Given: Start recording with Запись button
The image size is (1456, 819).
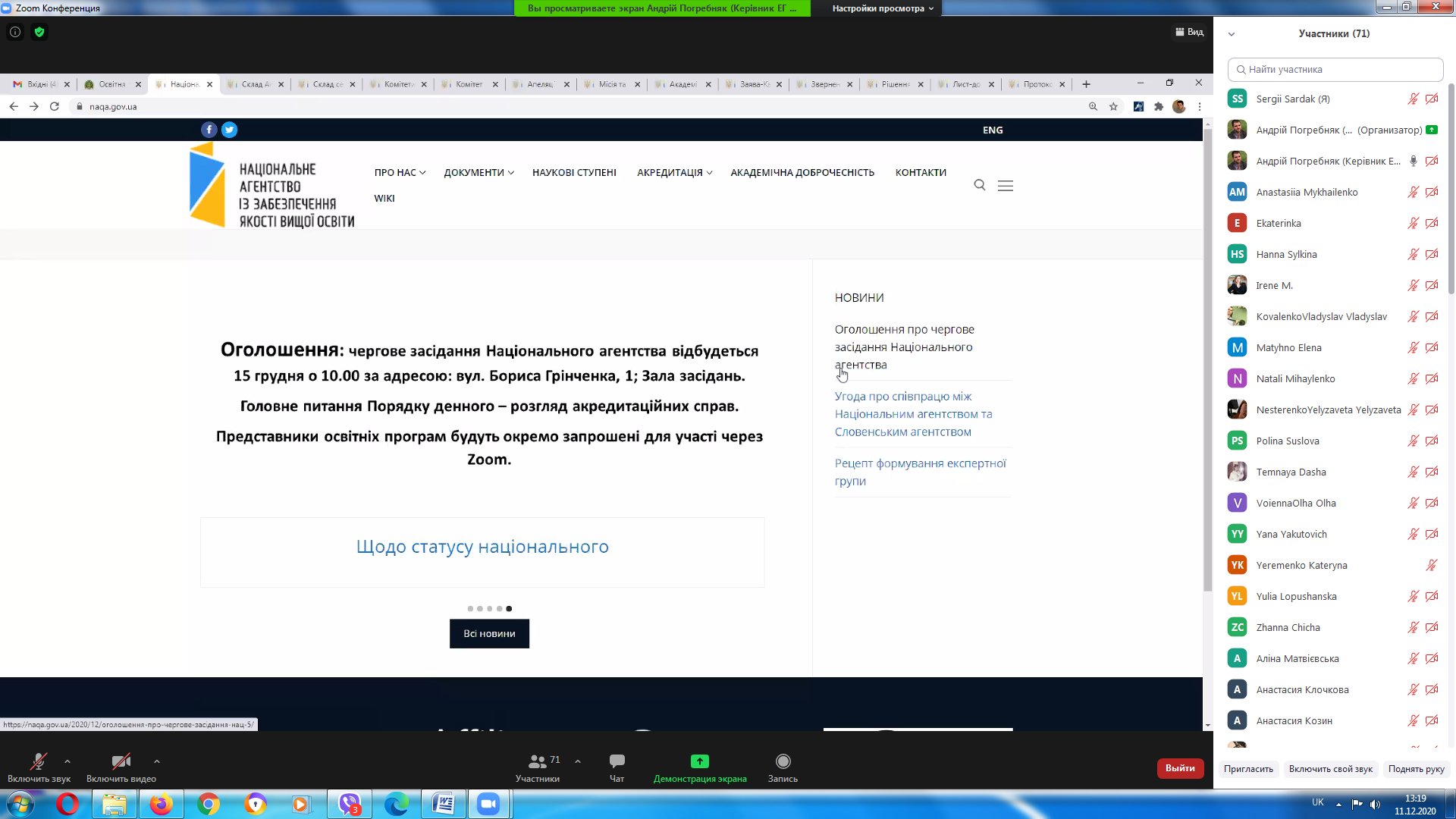Looking at the screenshot, I should (783, 767).
